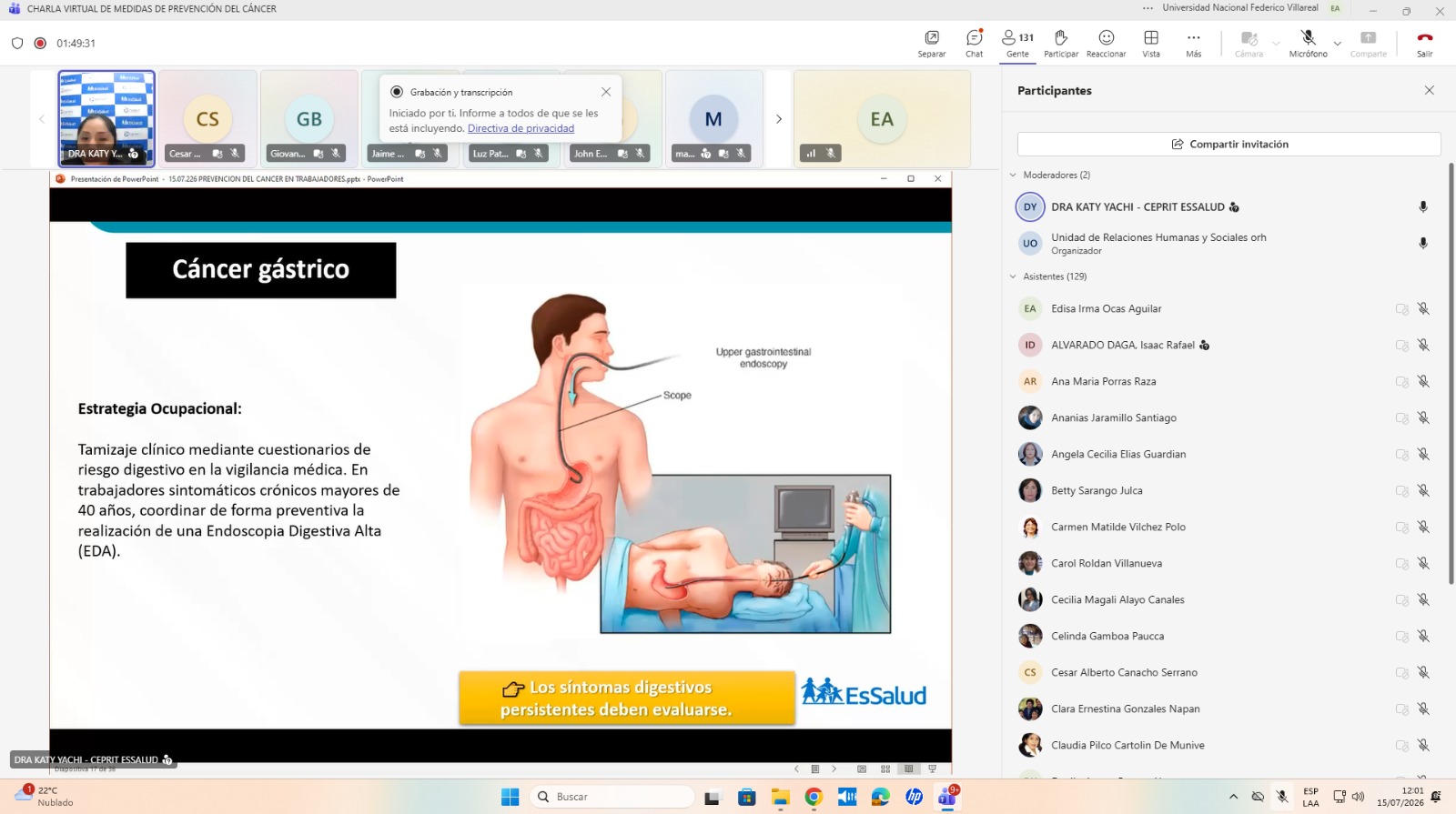
Task: Mute DRA KATY YACHI's microphone in list
Action: pyautogui.click(x=1423, y=206)
